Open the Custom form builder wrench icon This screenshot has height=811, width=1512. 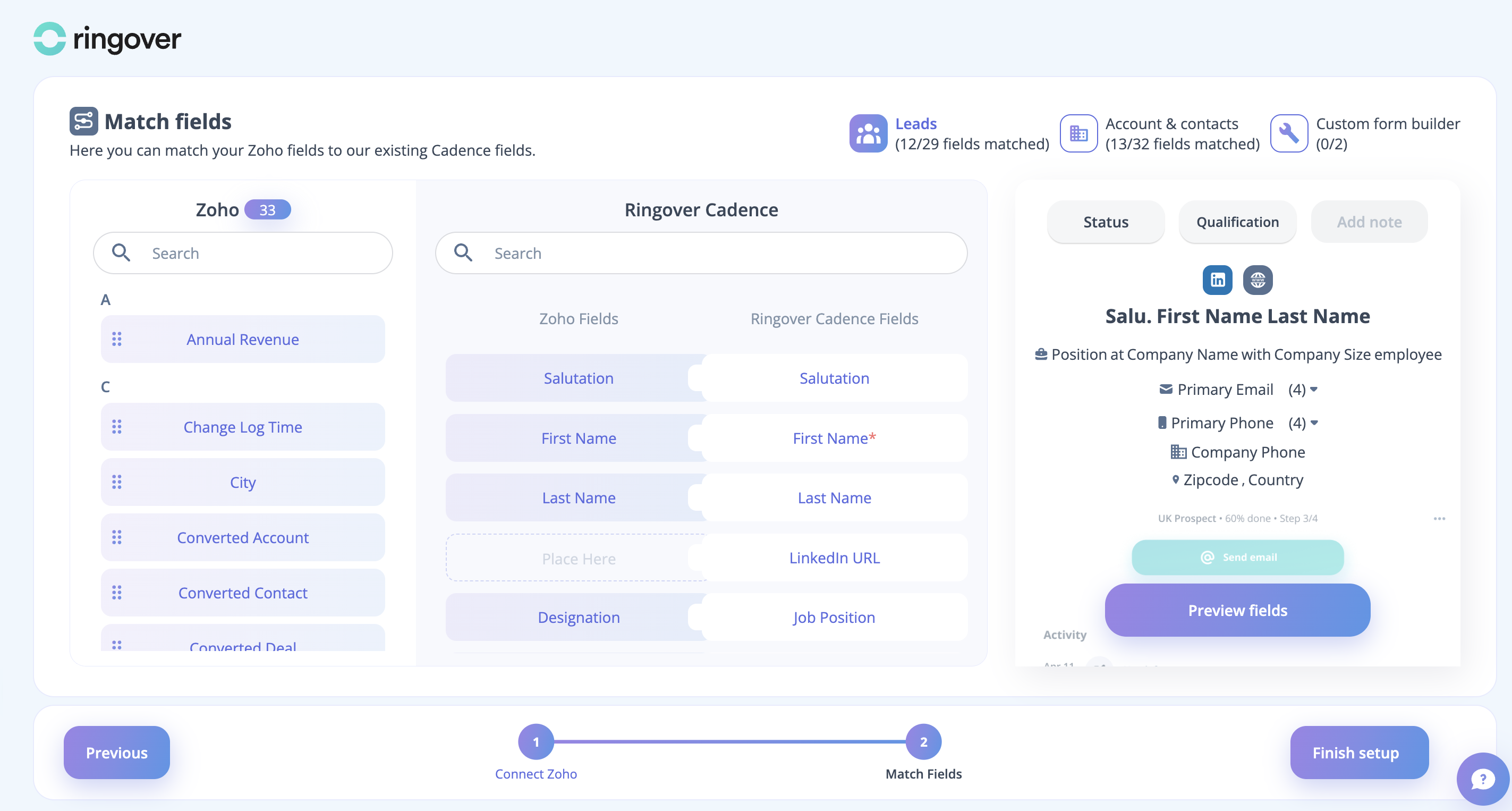(1288, 133)
